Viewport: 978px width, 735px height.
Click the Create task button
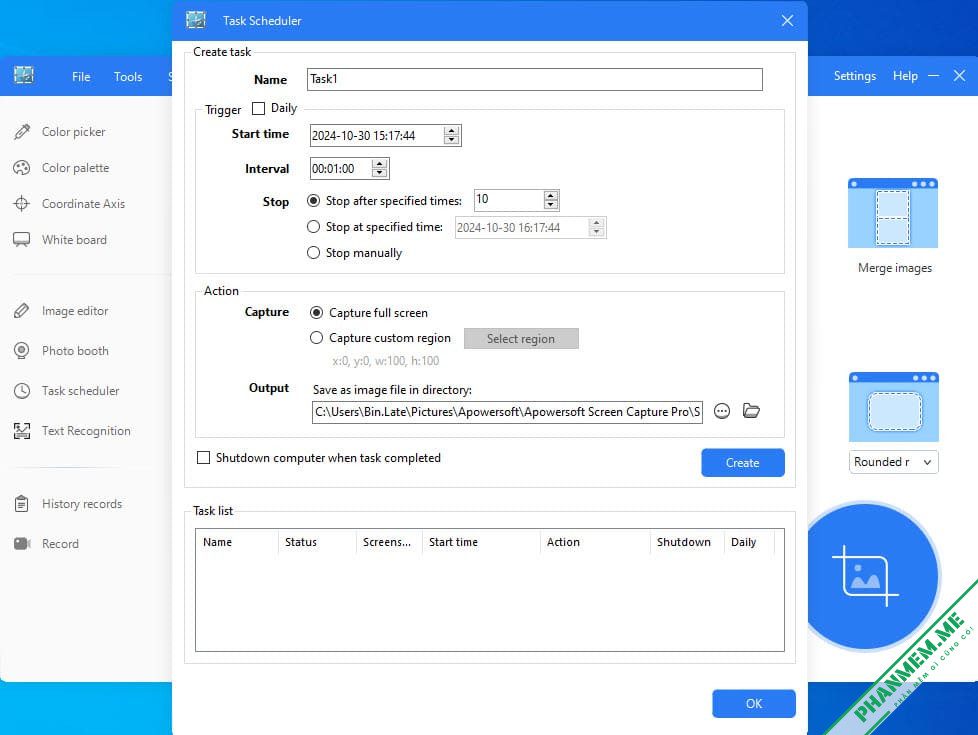742,463
